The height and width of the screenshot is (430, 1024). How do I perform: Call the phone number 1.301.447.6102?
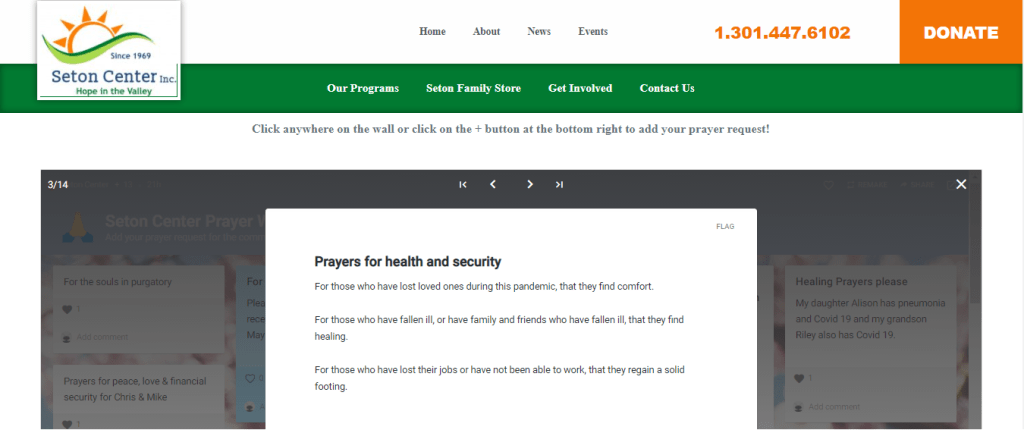782,33
